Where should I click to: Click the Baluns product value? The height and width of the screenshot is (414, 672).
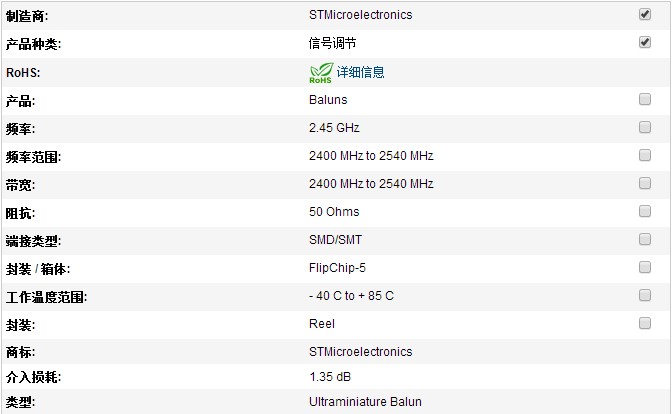click(x=328, y=100)
